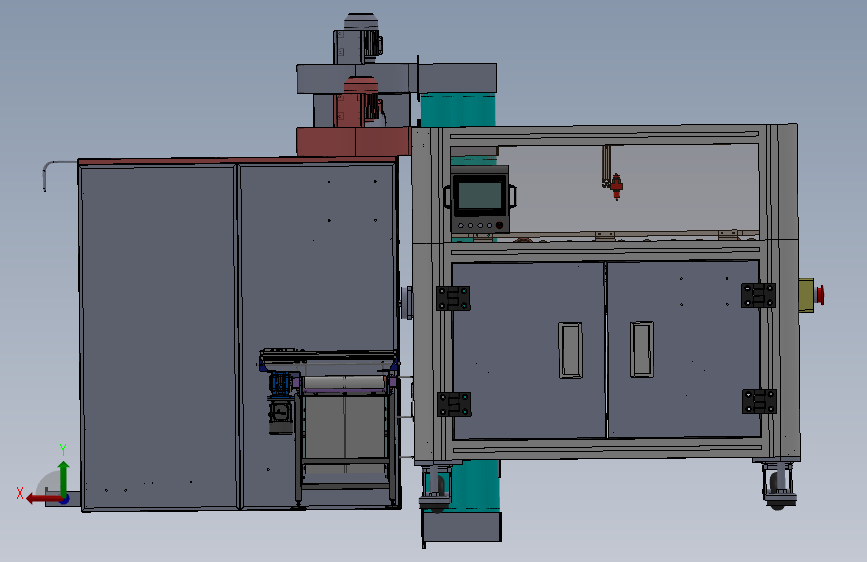The image size is (867, 562).
Task: Click the silver roller on the small conveyor
Action: 343,383
